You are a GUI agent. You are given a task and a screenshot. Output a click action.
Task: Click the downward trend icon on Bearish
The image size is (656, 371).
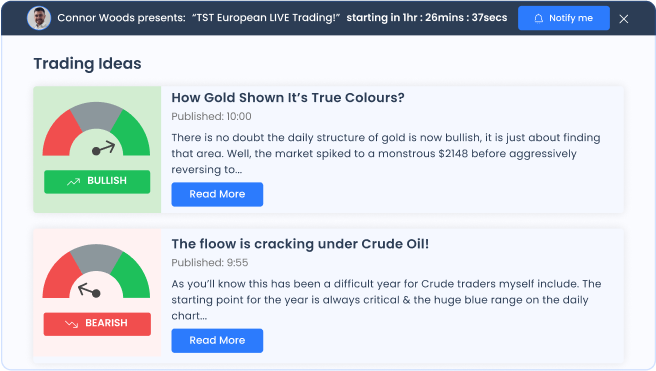click(x=72, y=324)
